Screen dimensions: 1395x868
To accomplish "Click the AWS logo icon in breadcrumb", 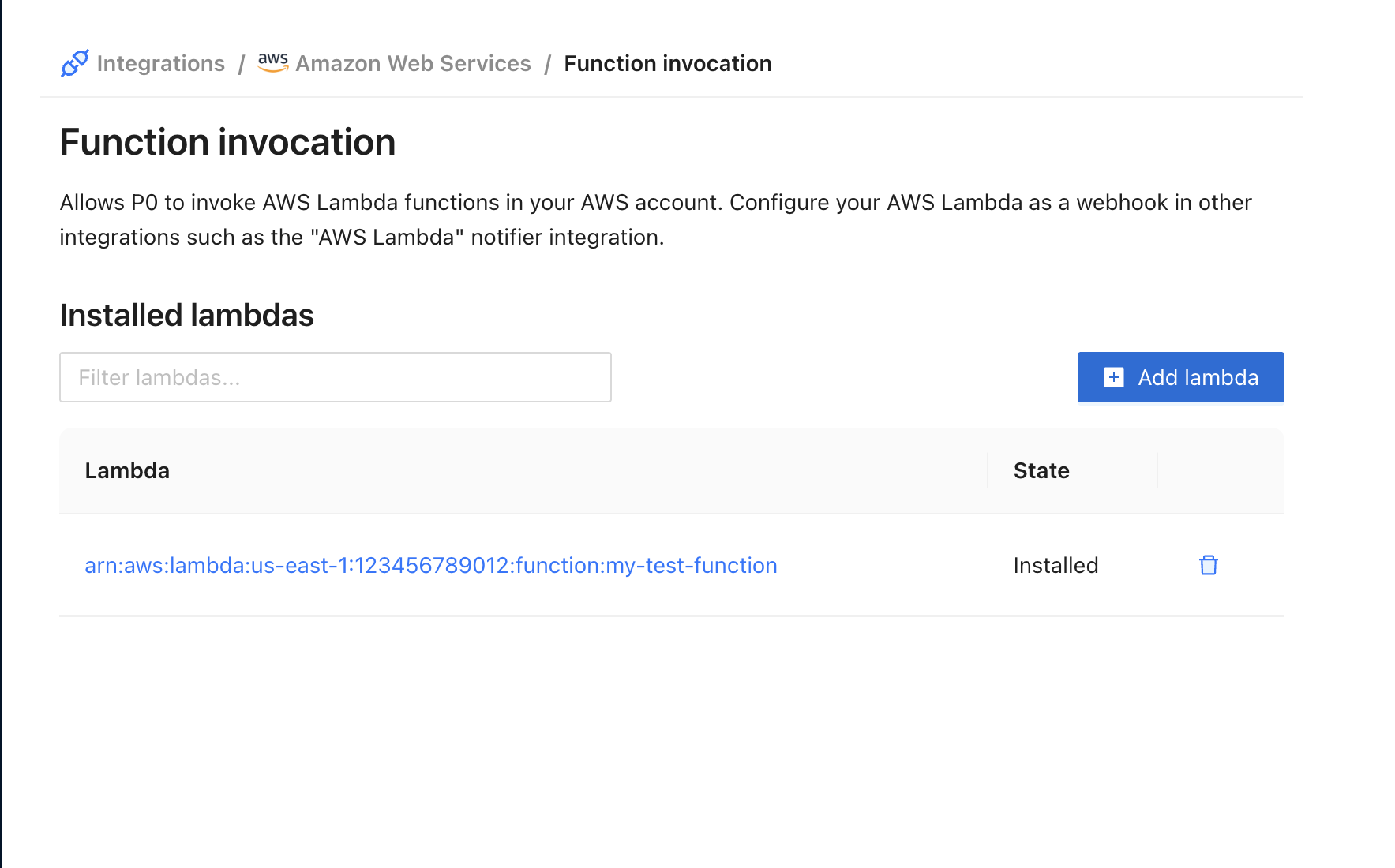I will point(273,62).
